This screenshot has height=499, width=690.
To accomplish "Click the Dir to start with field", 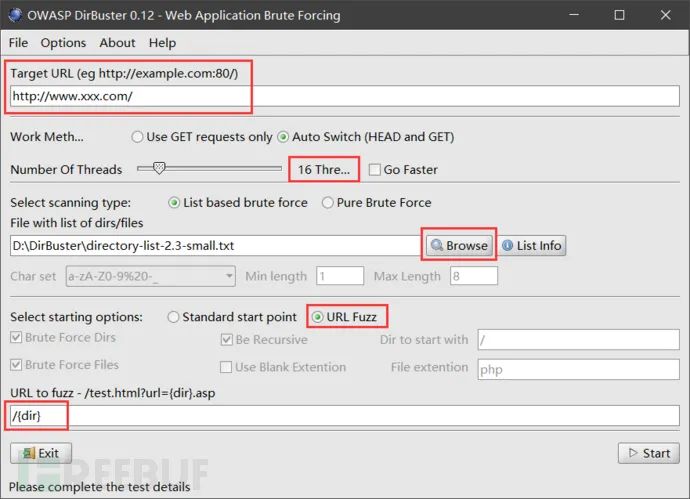I will pos(578,340).
